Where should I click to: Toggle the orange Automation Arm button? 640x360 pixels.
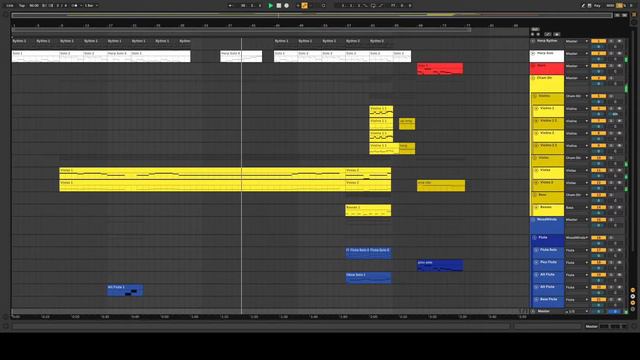[x=304, y=6]
